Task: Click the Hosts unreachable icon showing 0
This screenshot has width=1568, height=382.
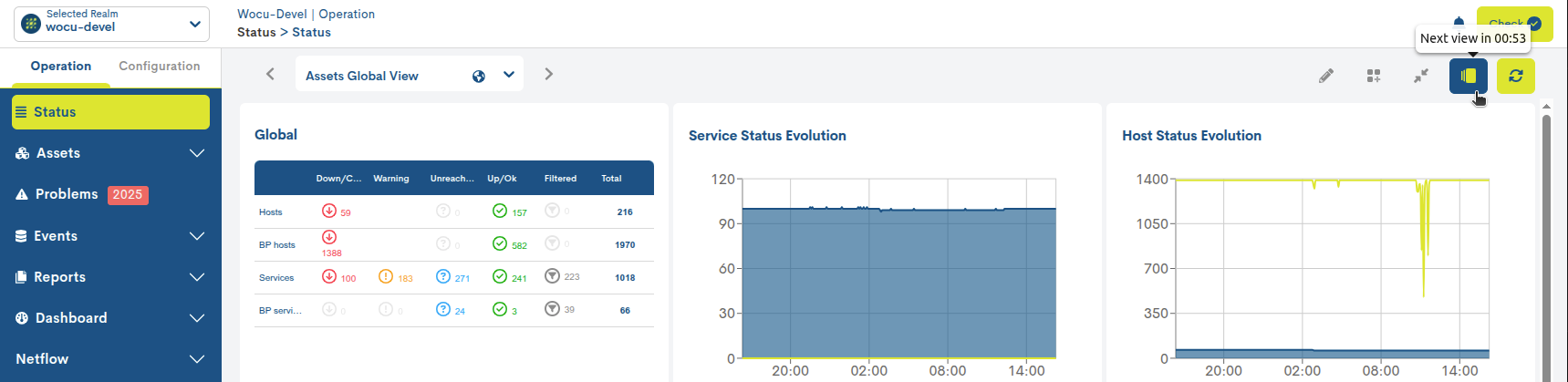Action: coord(443,211)
